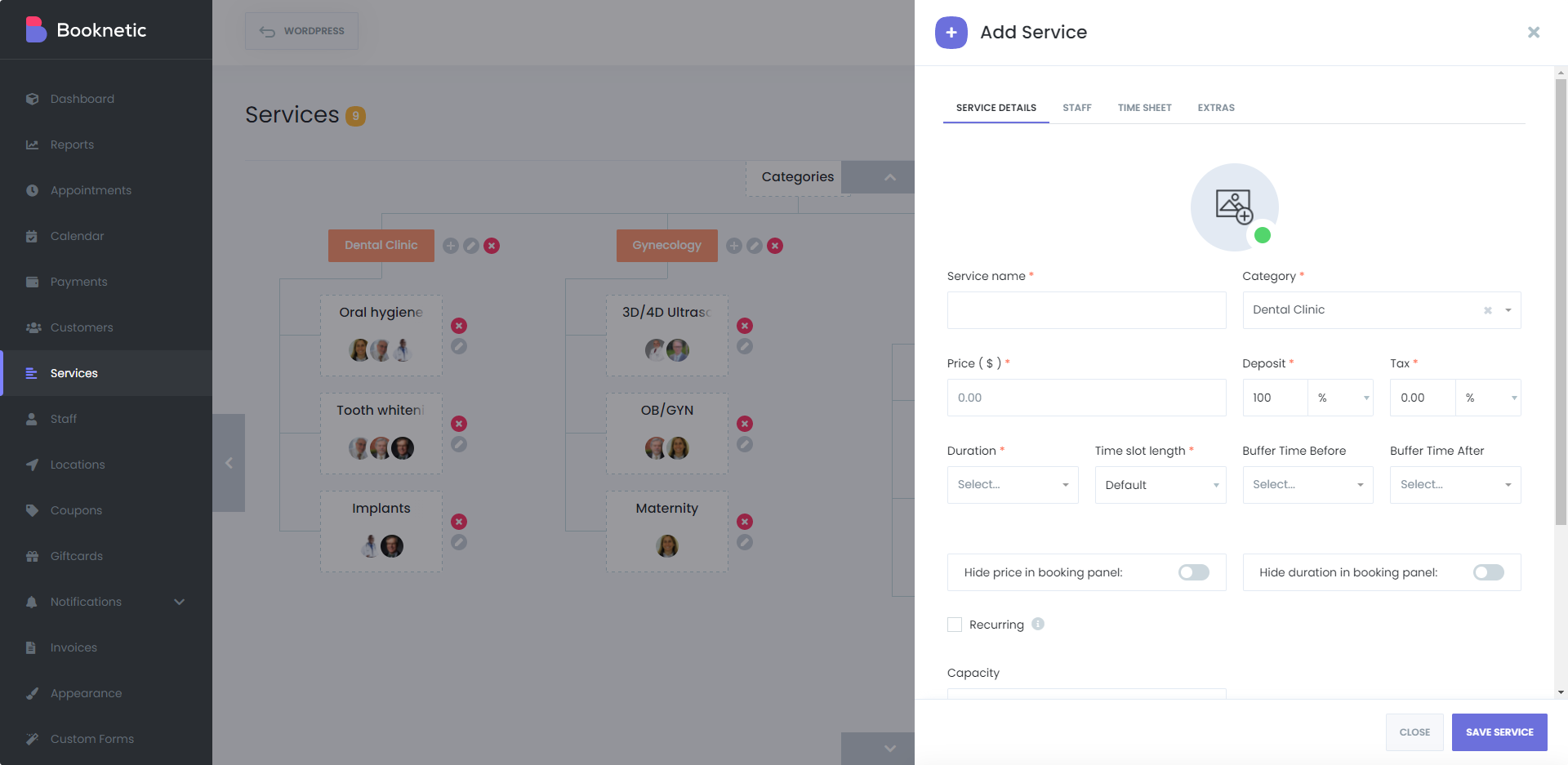Image resolution: width=1568 pixels, height=765 pixels.
Task: Toggle Hide duration in booking panel
Action: tap(1488, 572)
